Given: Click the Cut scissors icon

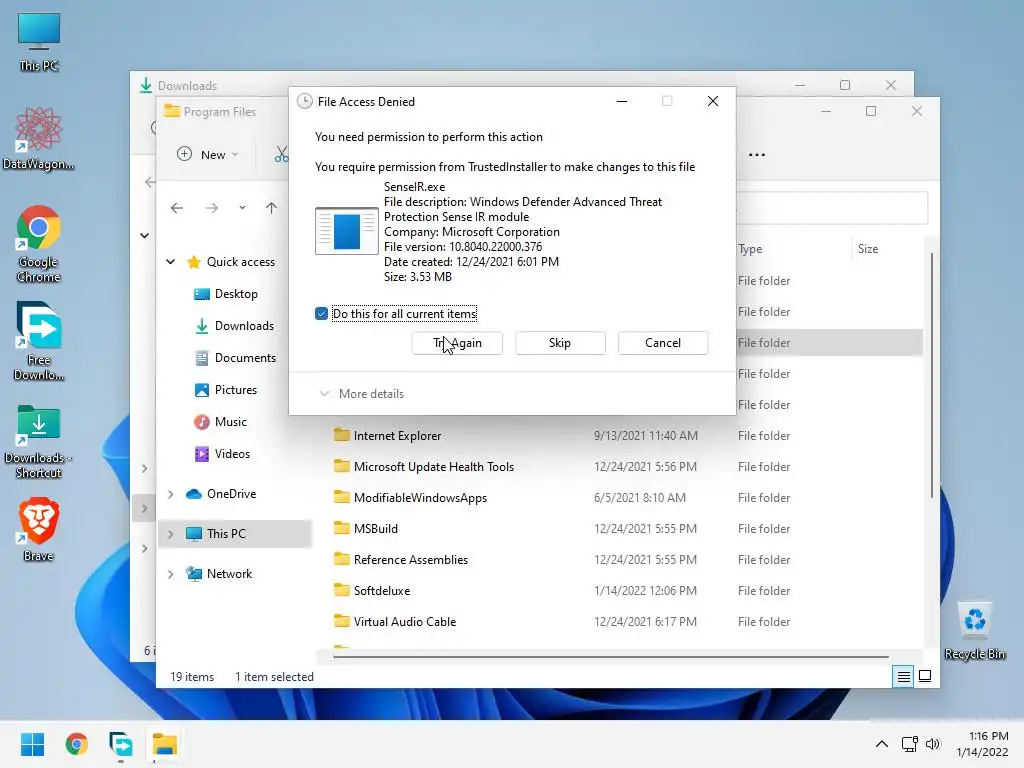Looking at the screenshot, I should pos(281,155).
